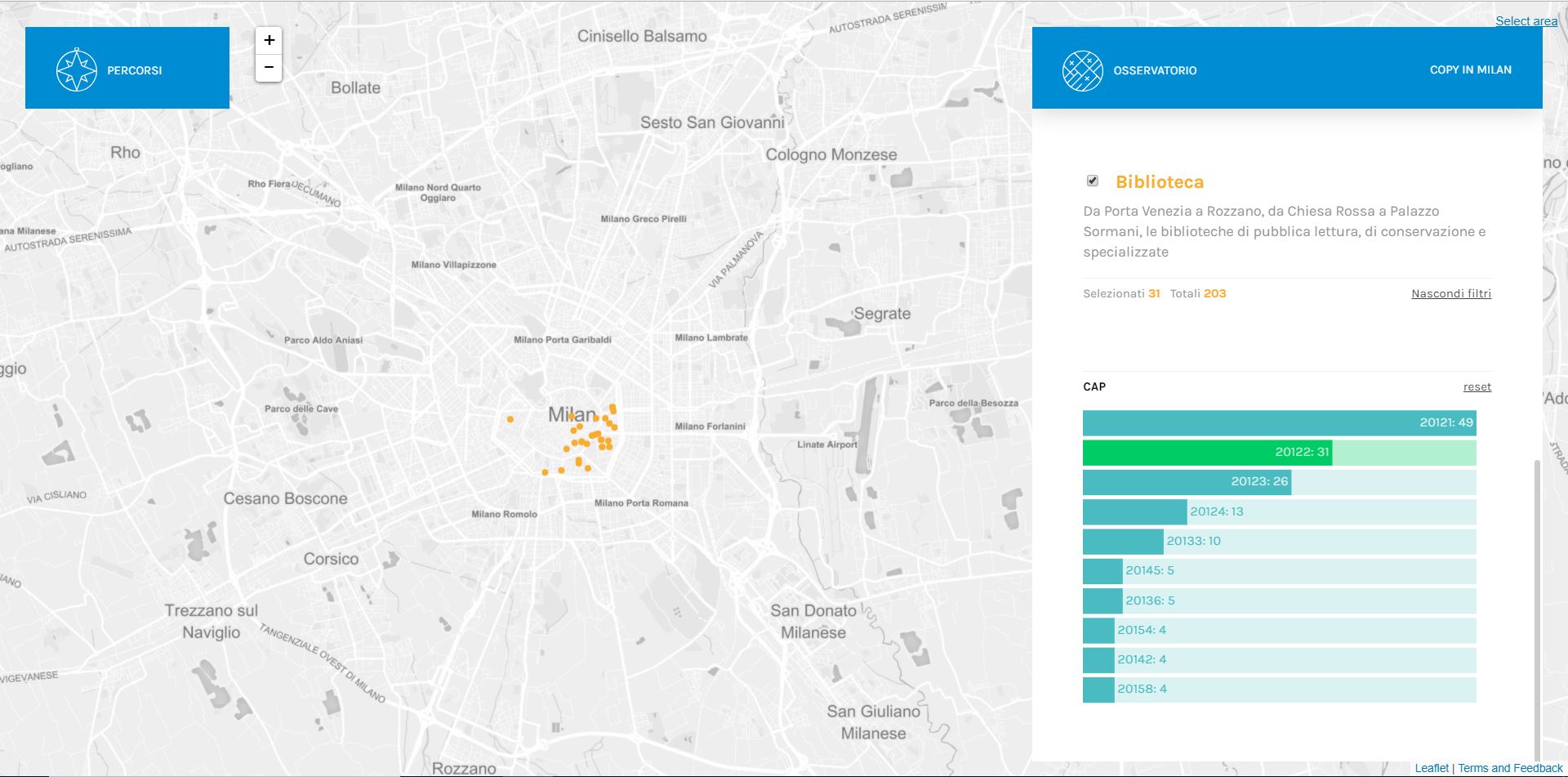
Task: Click the Biblioteca heading
Action: pyautogui.click(x=1160, y=182)
